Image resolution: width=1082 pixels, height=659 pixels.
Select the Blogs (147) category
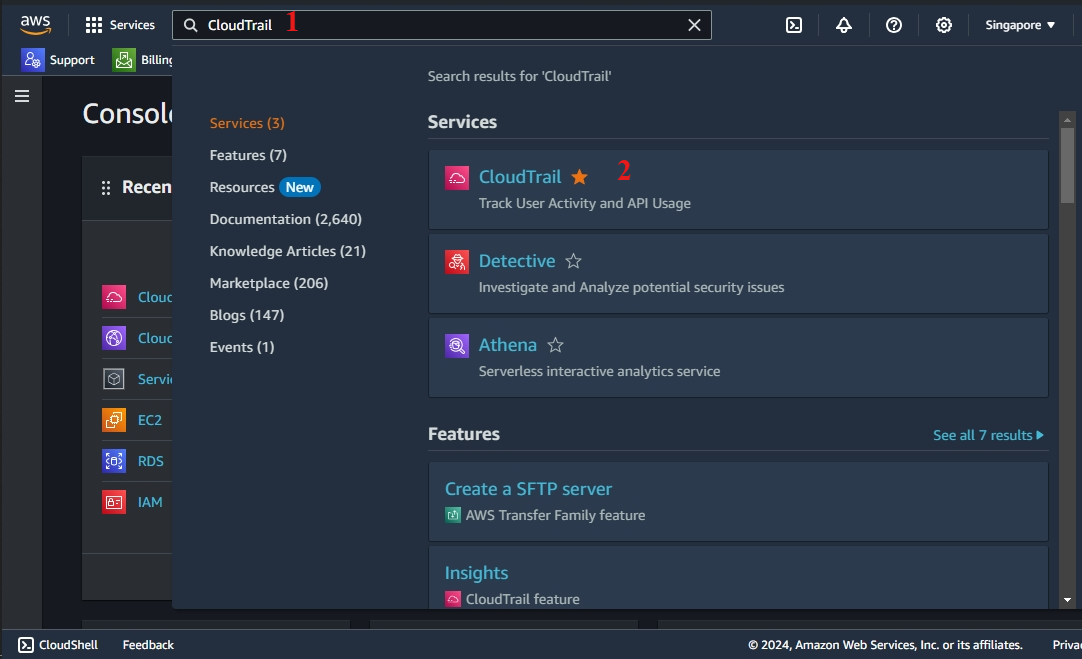point(247,315)
